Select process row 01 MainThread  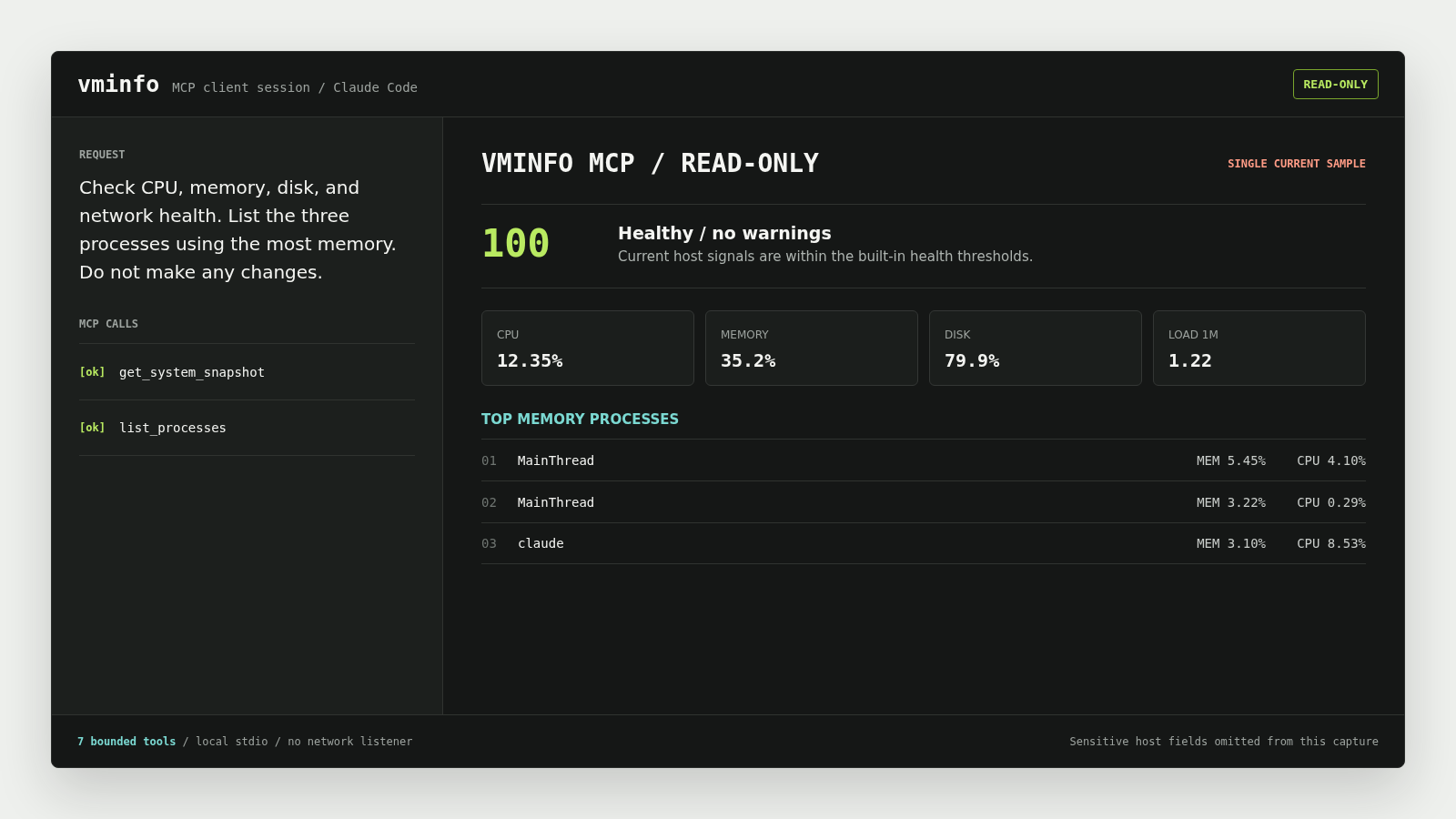tap(924, 460)
